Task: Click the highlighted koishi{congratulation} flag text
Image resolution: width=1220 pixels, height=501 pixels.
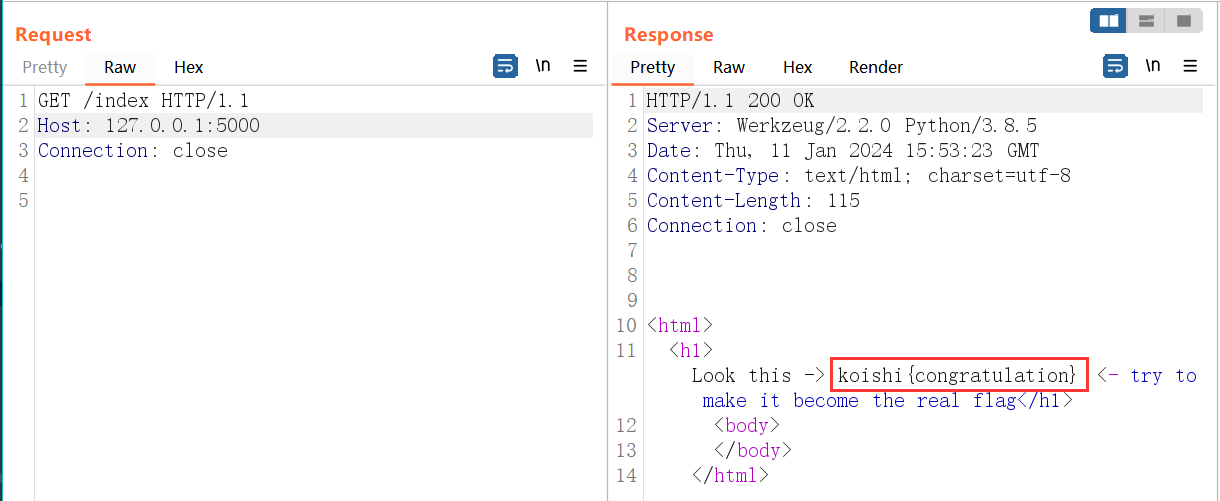Action: pyautogui.click(x=958, y=376)
